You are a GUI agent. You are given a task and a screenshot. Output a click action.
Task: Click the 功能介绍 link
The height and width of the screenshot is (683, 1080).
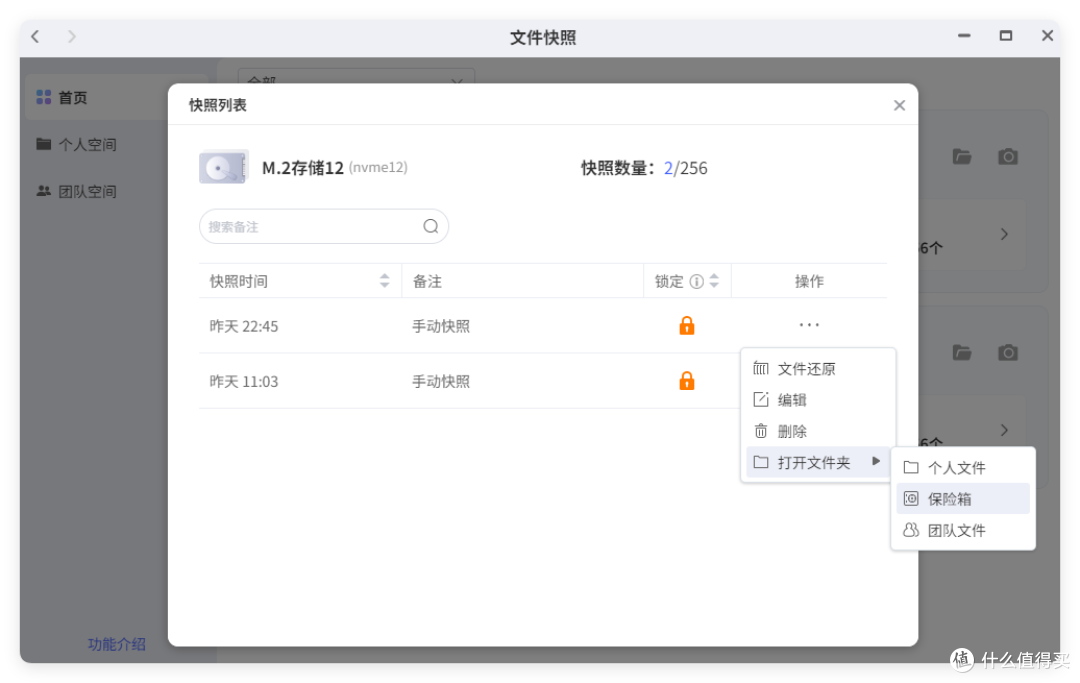click(116, 644)
